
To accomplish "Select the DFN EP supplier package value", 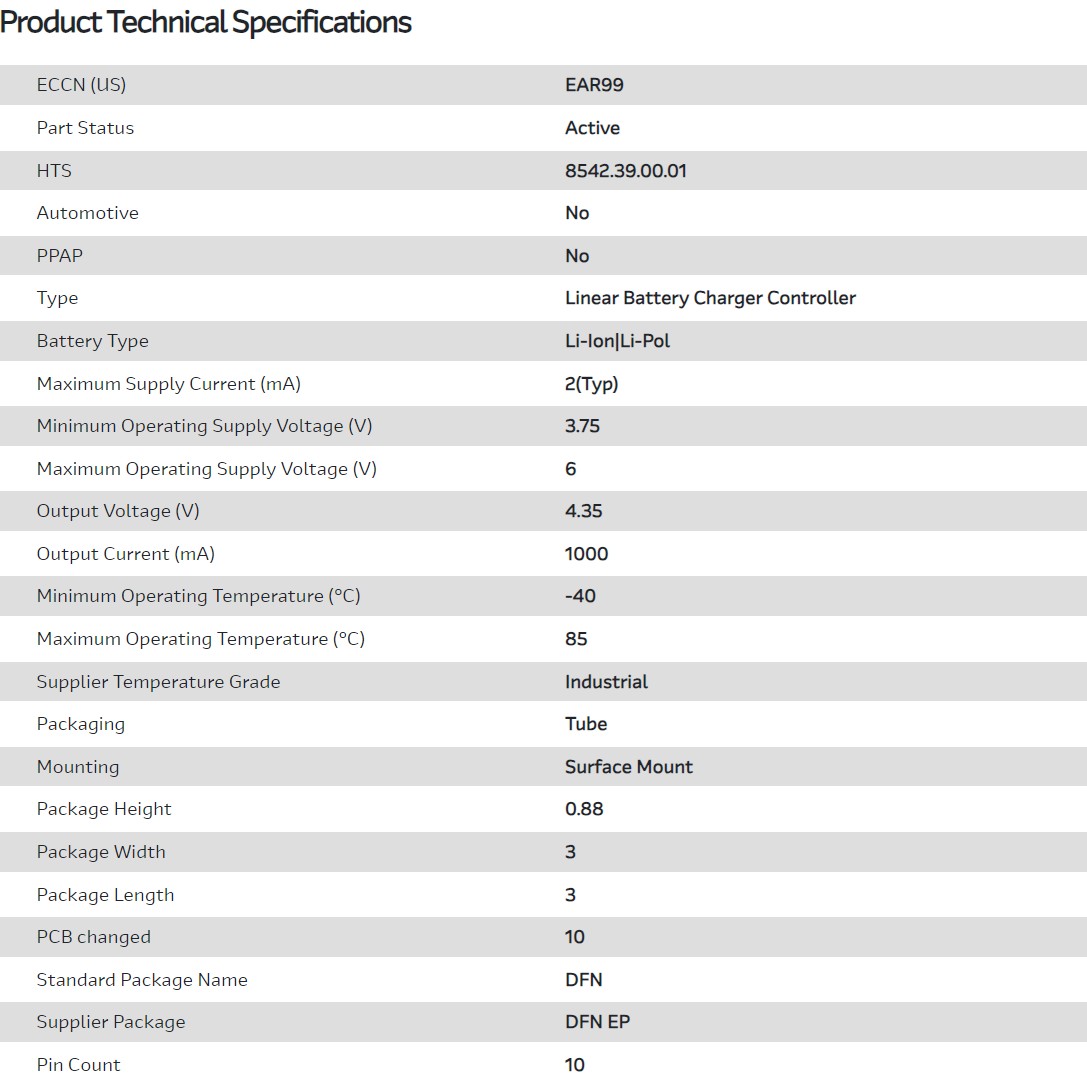I will tap(597, 1022).
